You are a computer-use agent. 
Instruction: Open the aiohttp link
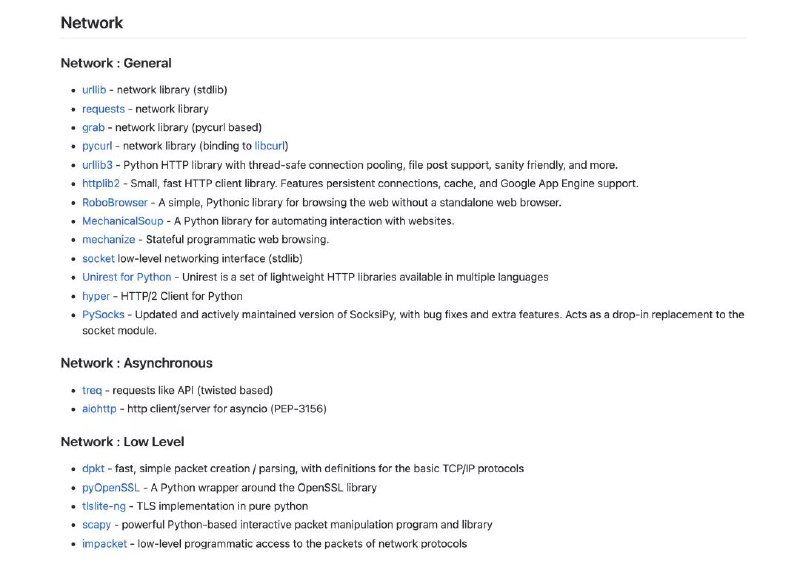pos(100,409)
